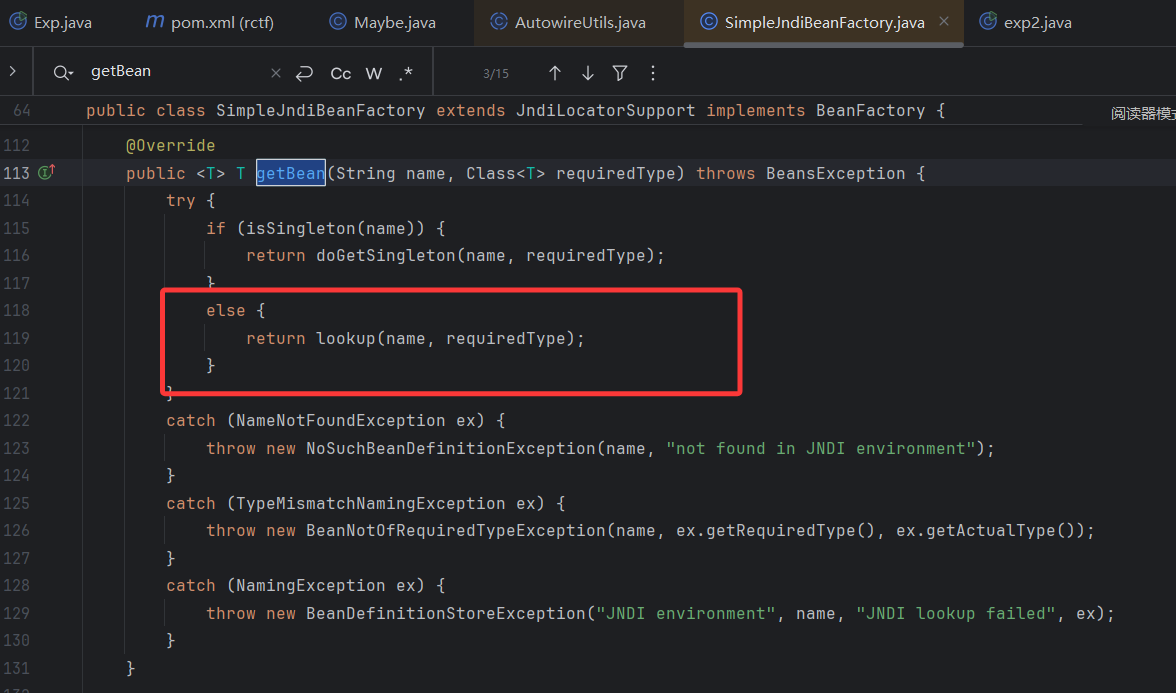Toggle whole words (W) search option

[x=374, y=73]
